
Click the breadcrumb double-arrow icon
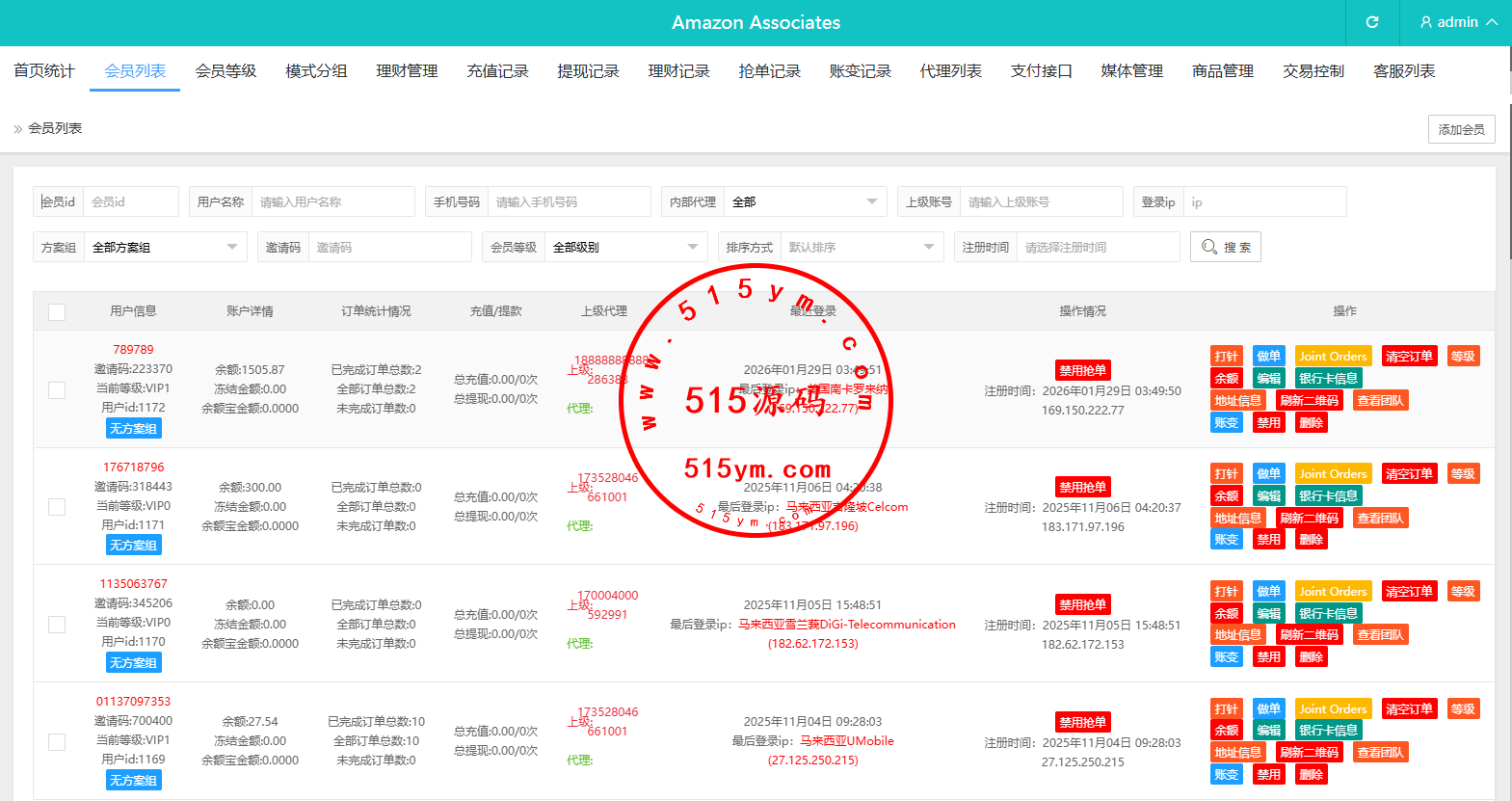(x=17, y=129)
